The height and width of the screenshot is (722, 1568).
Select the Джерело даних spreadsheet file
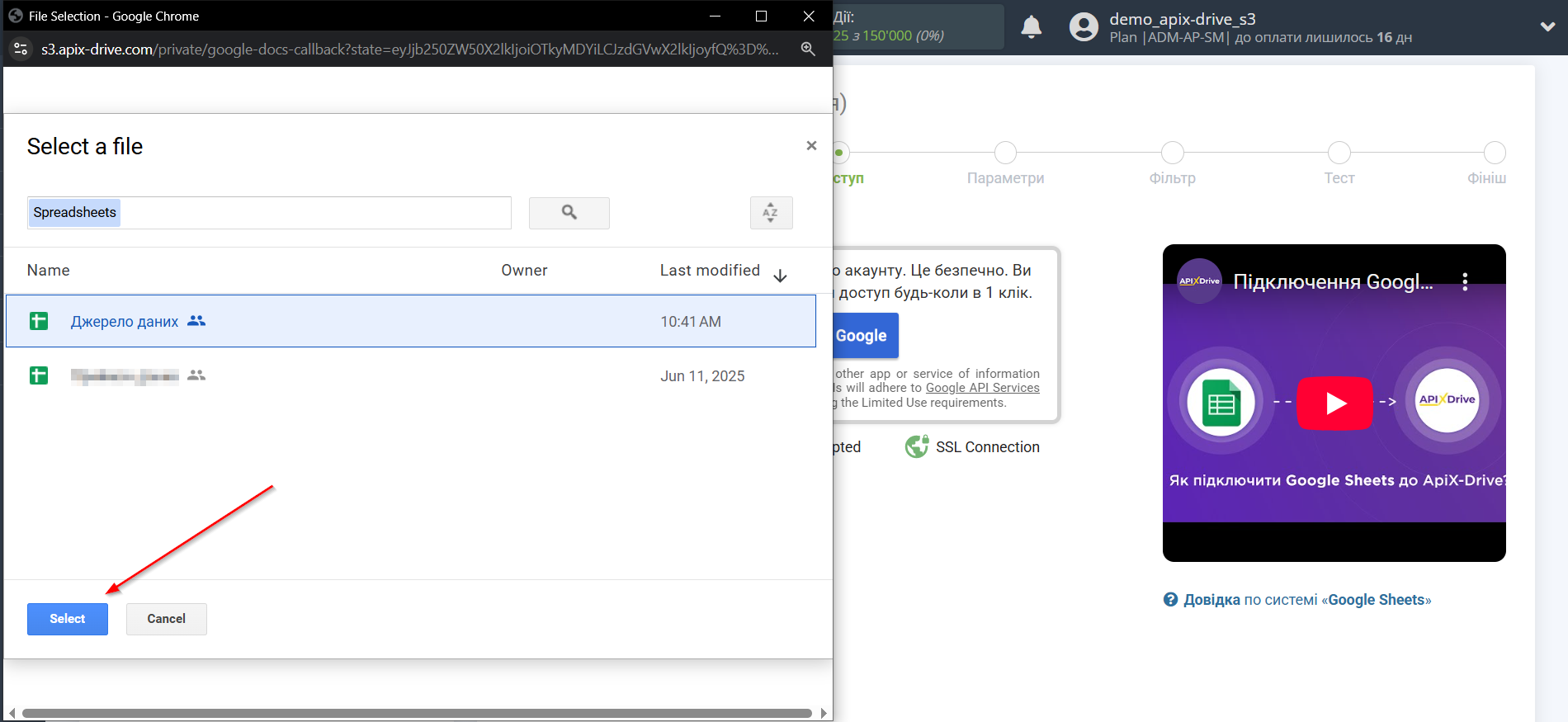coord(411,321)
